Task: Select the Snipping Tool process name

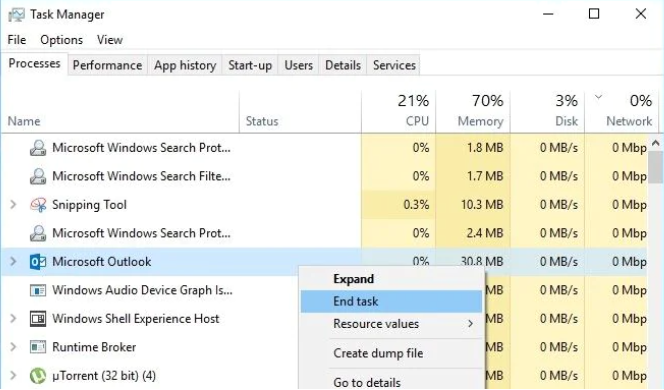Action: pyautogui.click(x=89, y=205)
